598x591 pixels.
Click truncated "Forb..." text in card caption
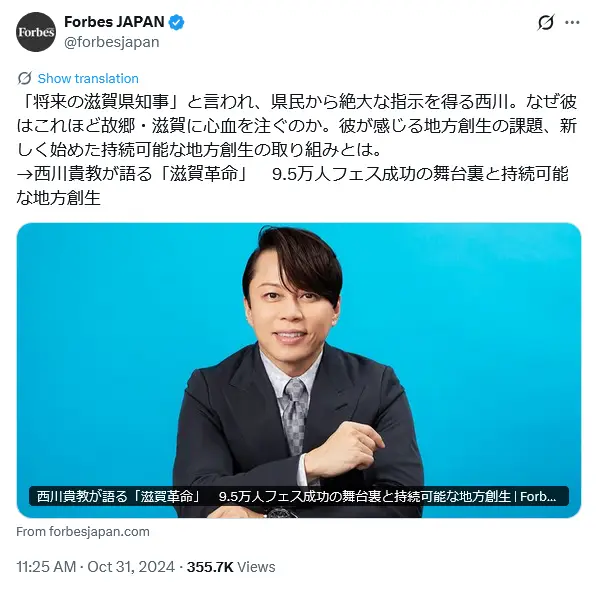(x=538, y=496)
